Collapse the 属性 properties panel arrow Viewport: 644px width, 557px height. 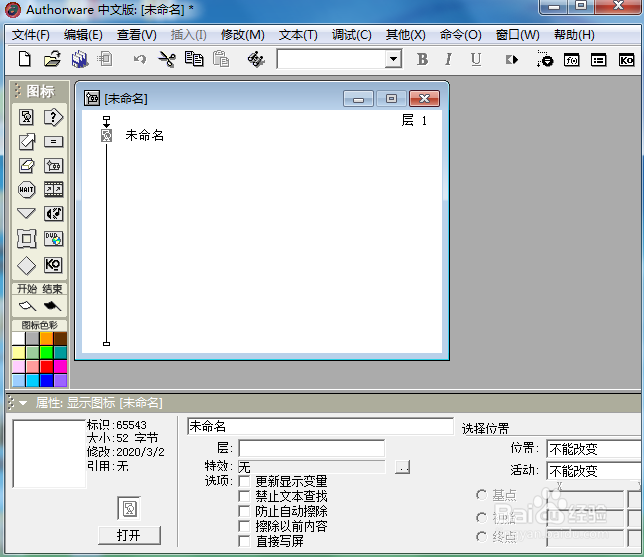tap(23, 403)
